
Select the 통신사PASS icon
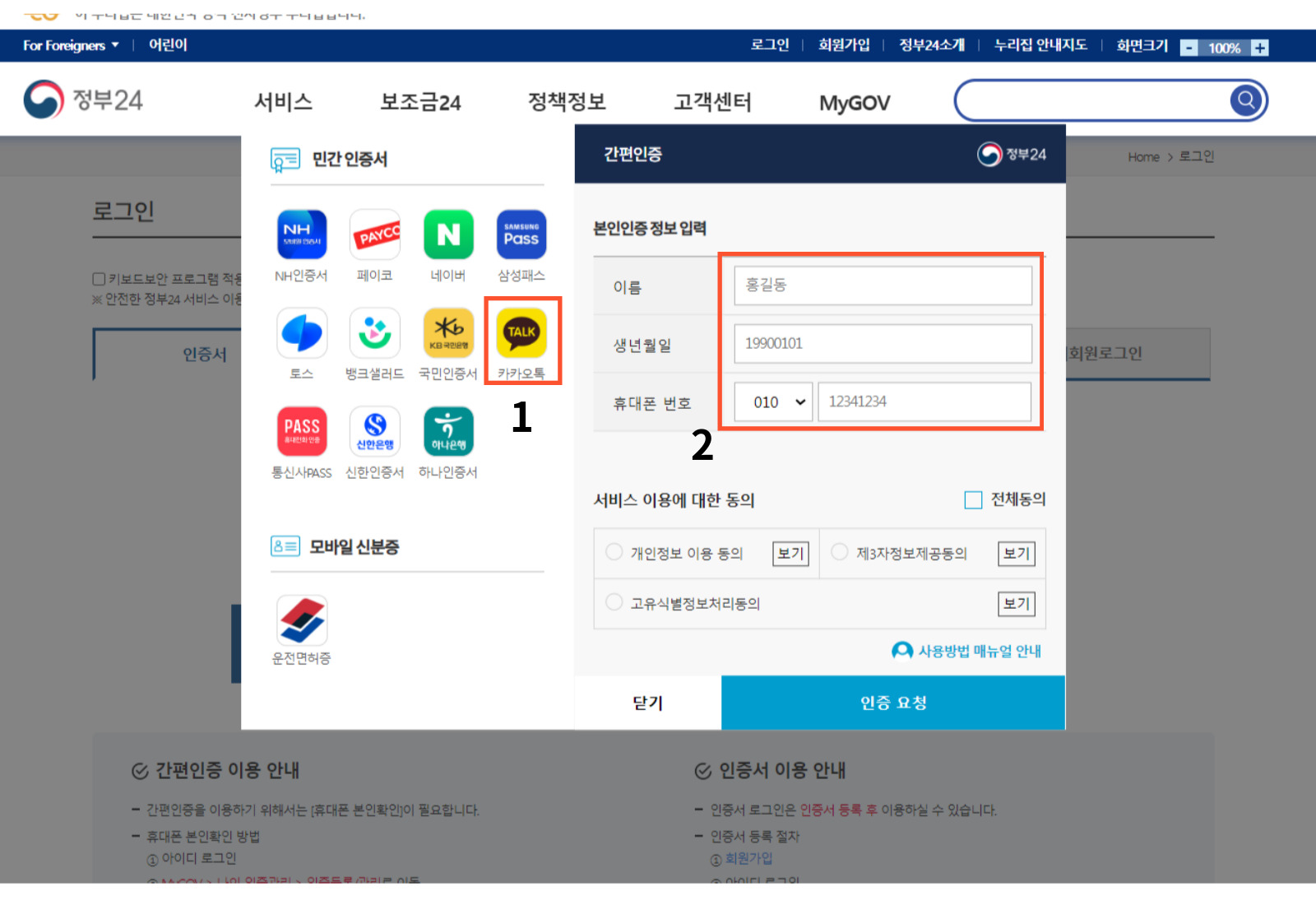(302, 431)
